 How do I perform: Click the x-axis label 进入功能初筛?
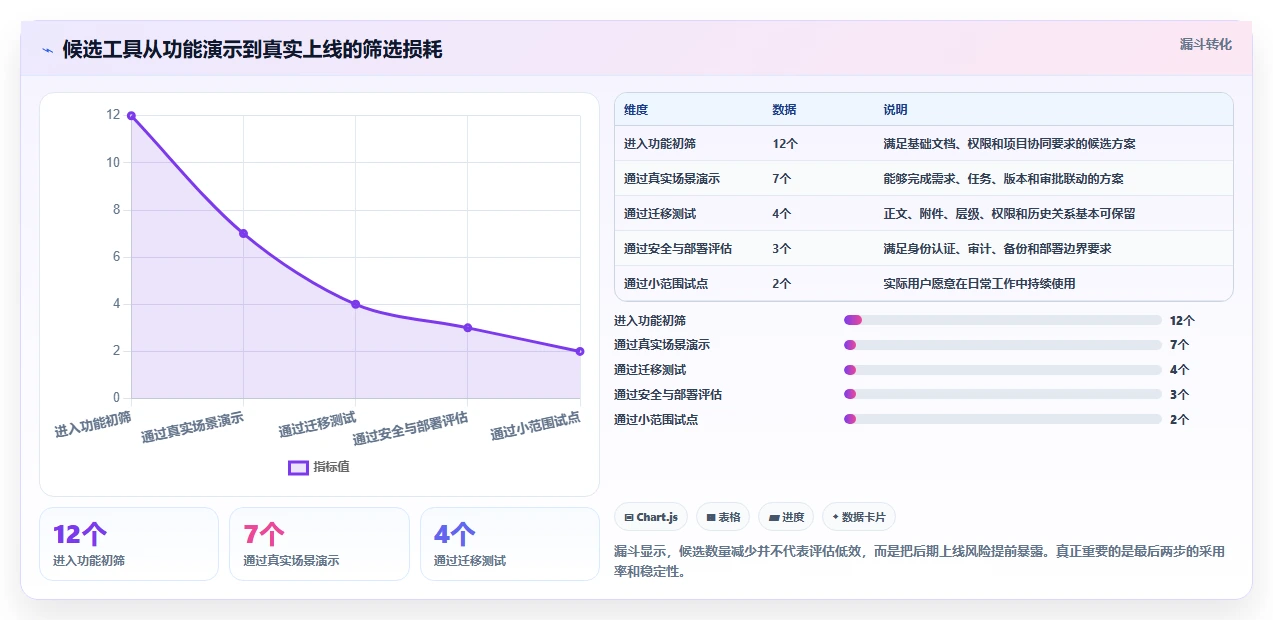[x=93, y=424]
